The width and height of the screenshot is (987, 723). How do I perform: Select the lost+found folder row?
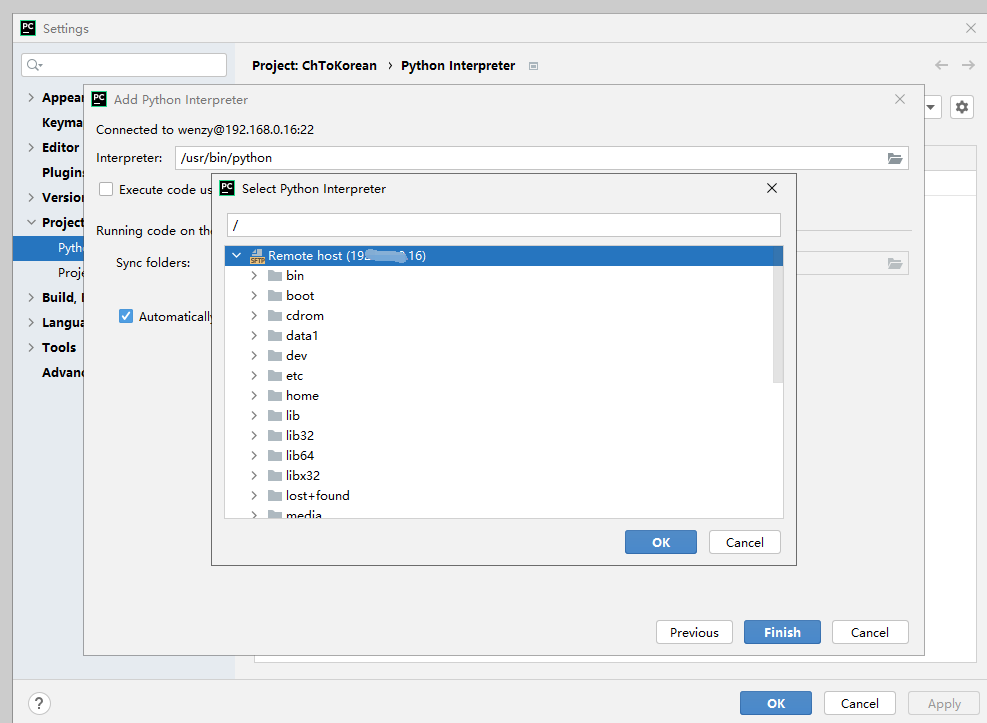coord(504,495)
